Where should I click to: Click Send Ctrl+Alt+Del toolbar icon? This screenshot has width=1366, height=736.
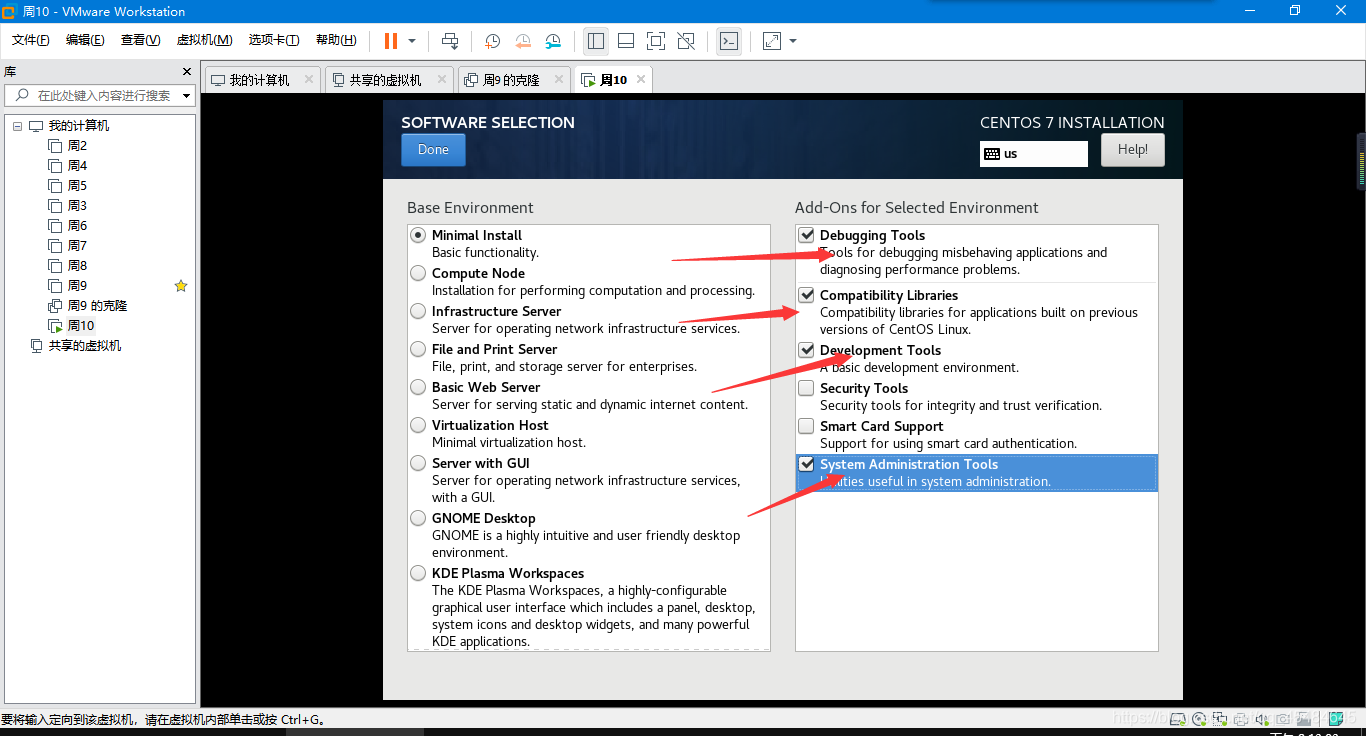click(450, 41)
